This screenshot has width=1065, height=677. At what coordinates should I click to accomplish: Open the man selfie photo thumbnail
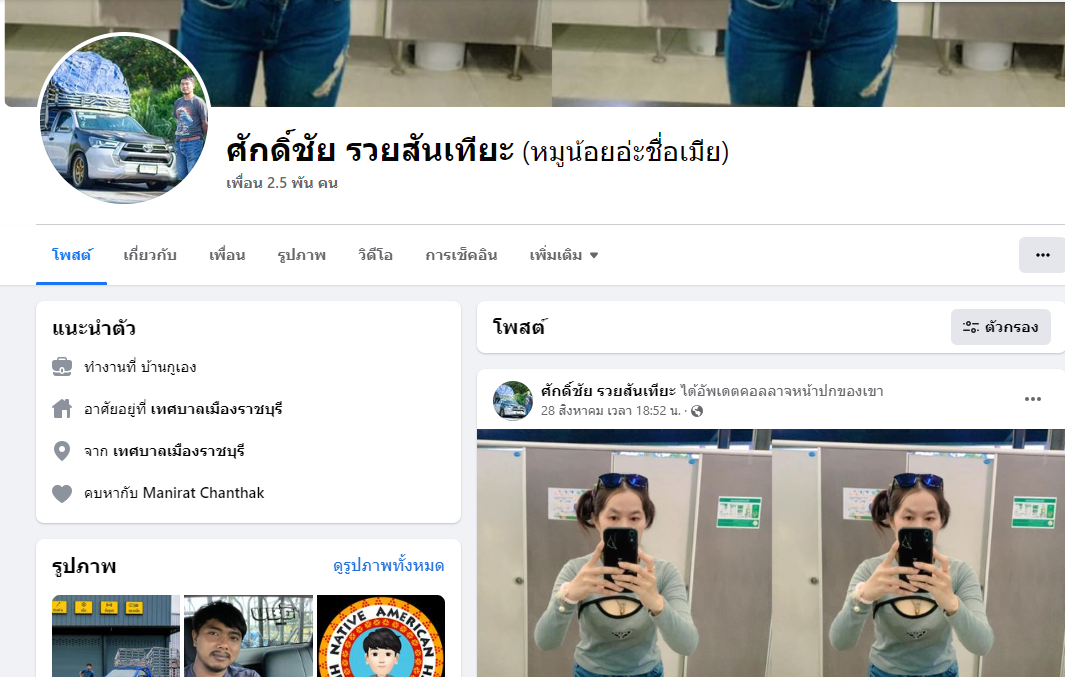point(249,636)
